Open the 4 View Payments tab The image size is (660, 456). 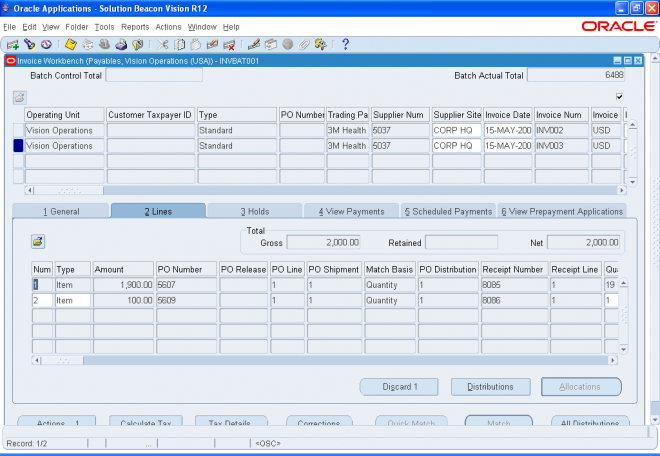[x=351, y=211]
